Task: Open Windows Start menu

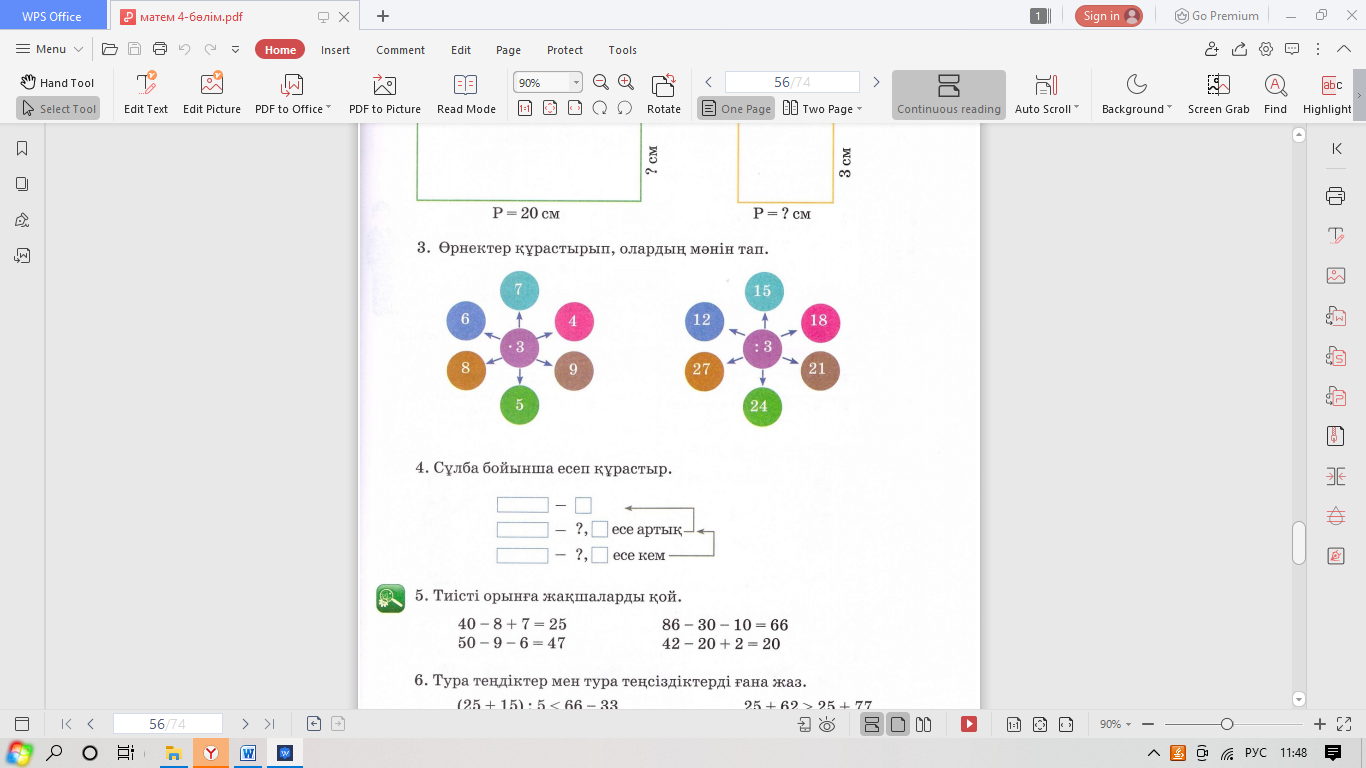Action: 19,753
